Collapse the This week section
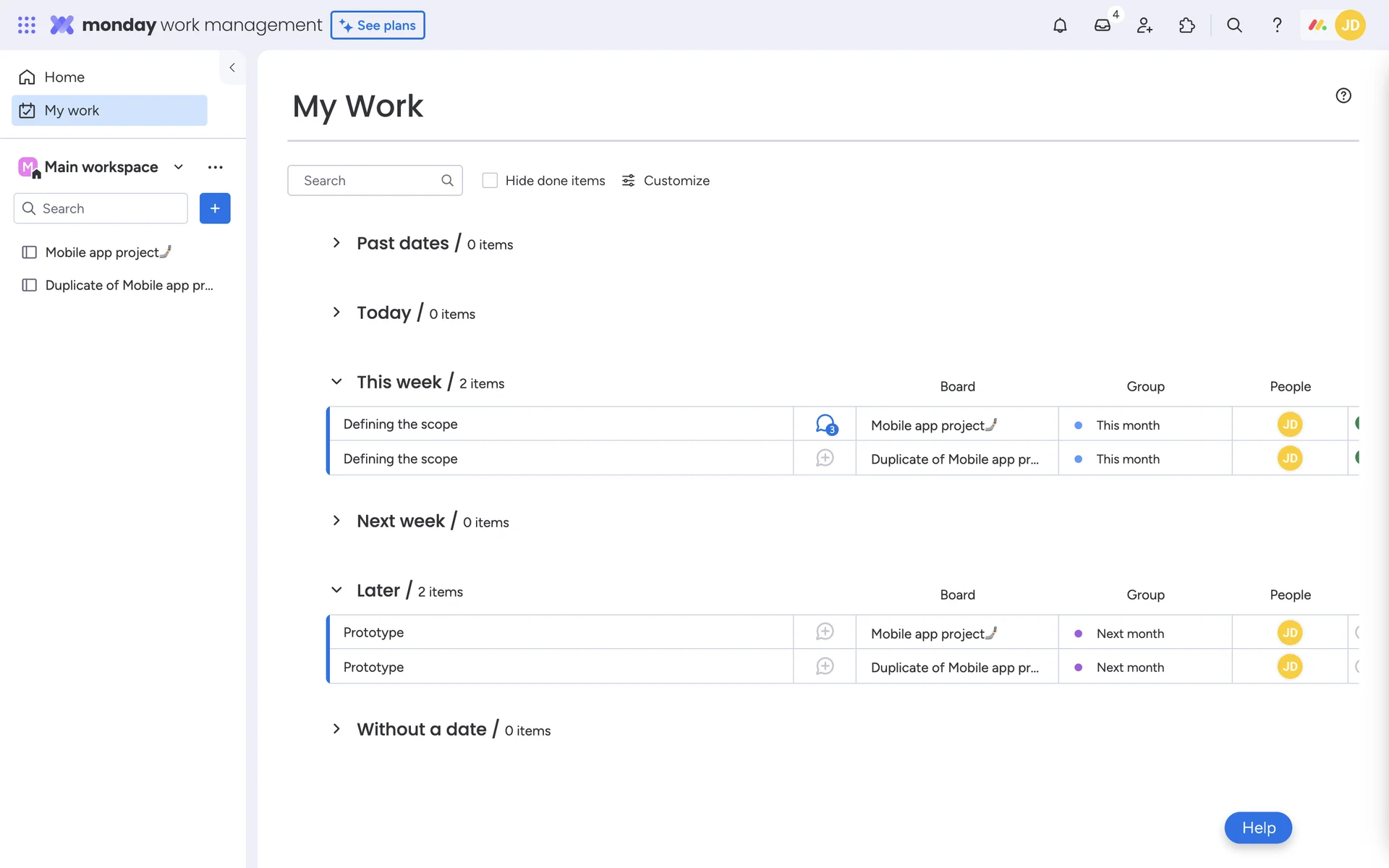1389x868 pixels. (x=336, y=382)
